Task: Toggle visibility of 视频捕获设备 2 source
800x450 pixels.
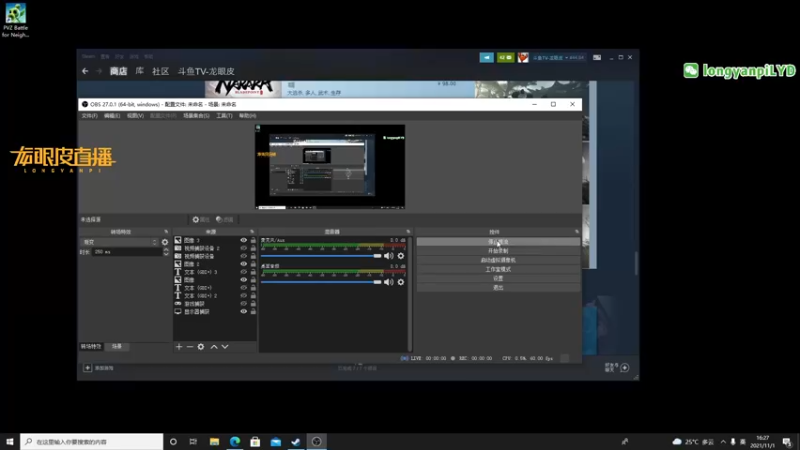Action: coord(243,248)
